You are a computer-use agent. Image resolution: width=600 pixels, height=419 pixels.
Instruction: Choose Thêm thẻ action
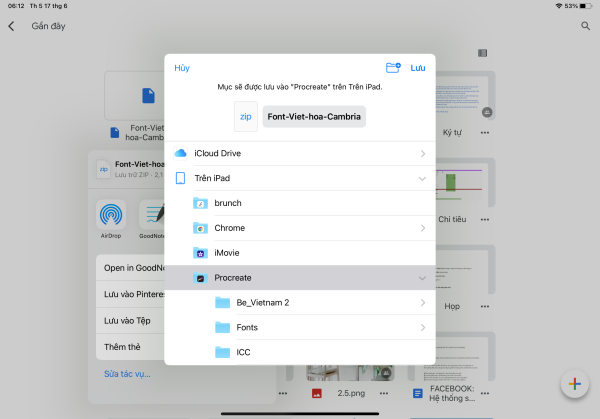(x=130, y=347)
